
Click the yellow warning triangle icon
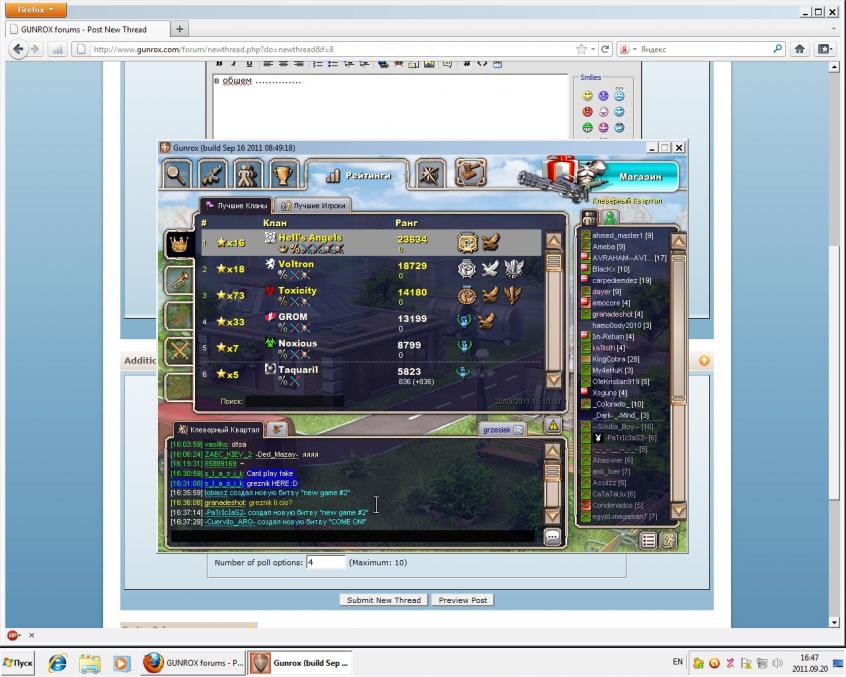coord(552,426)
